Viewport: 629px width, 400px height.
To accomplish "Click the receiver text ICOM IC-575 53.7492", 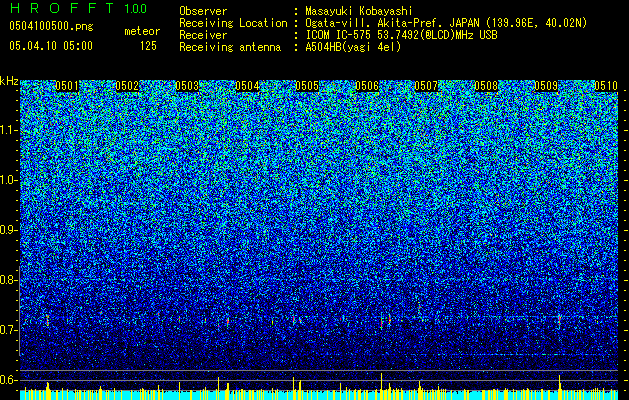I will pyautogui.click(x=401, y=35).
